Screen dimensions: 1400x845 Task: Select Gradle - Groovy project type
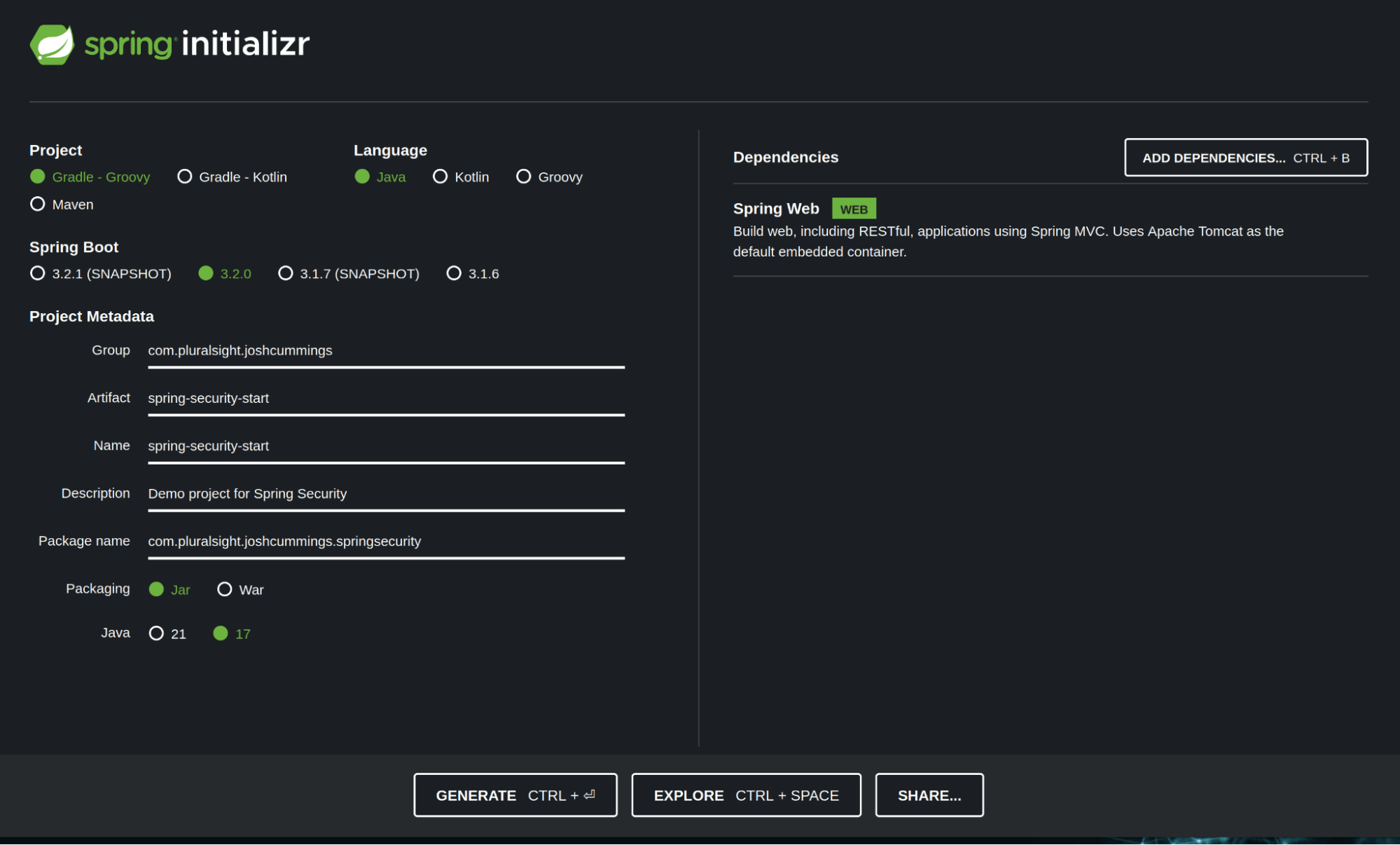coord(90,177)
